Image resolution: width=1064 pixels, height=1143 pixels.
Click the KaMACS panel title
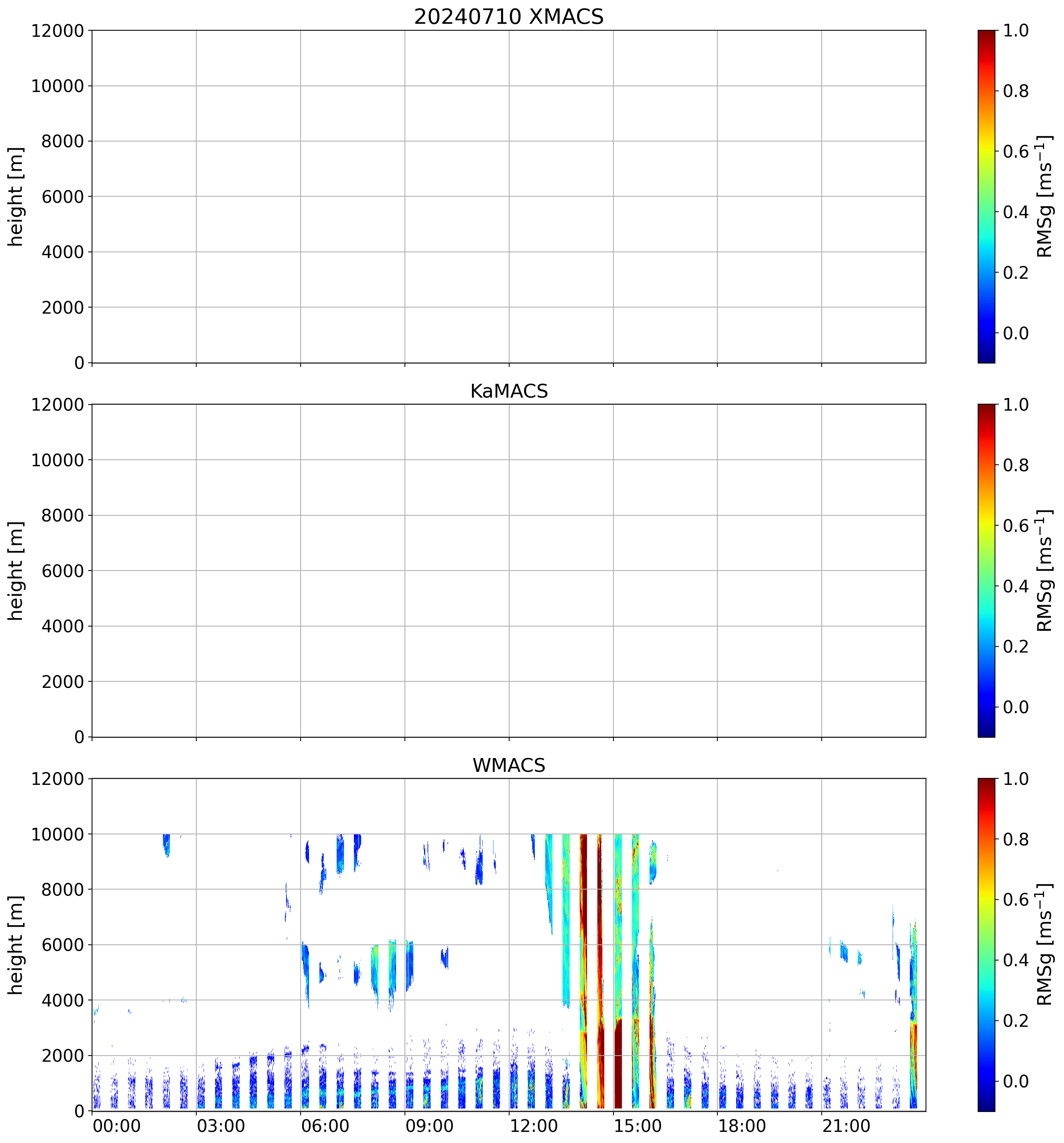pos(508,391)
